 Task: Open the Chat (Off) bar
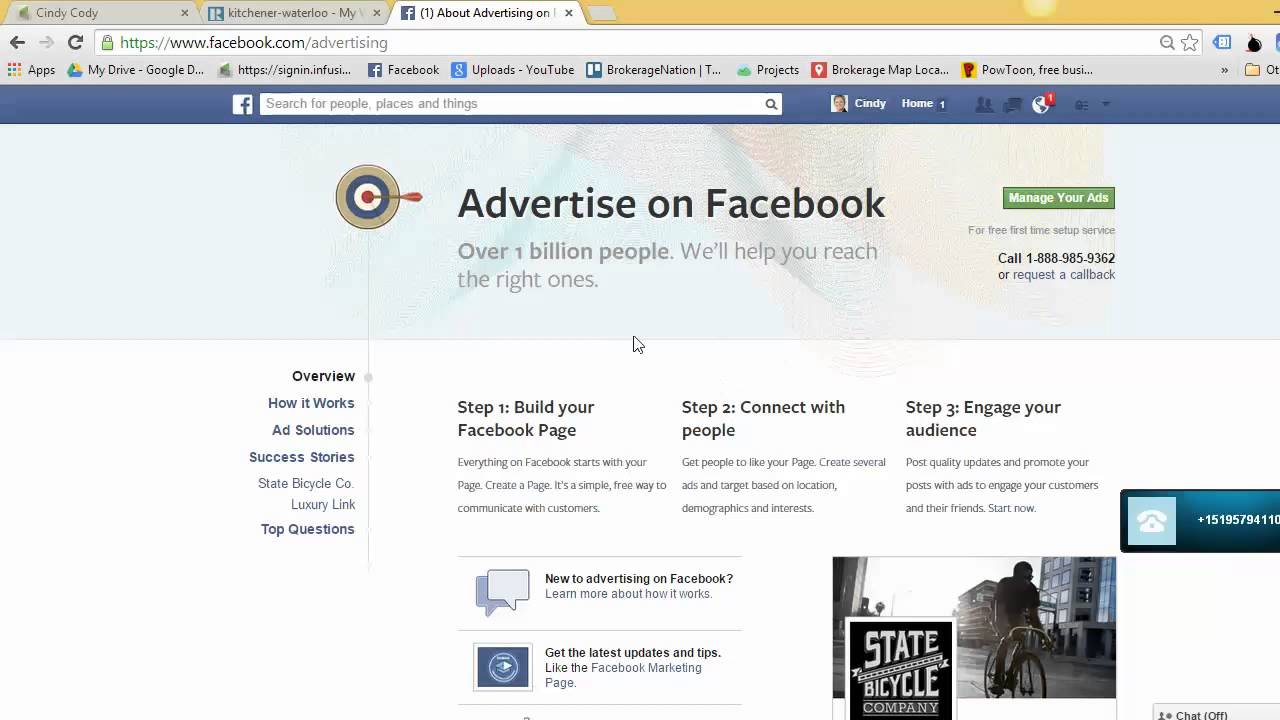pyautogui.click(x=1216, y=714)
